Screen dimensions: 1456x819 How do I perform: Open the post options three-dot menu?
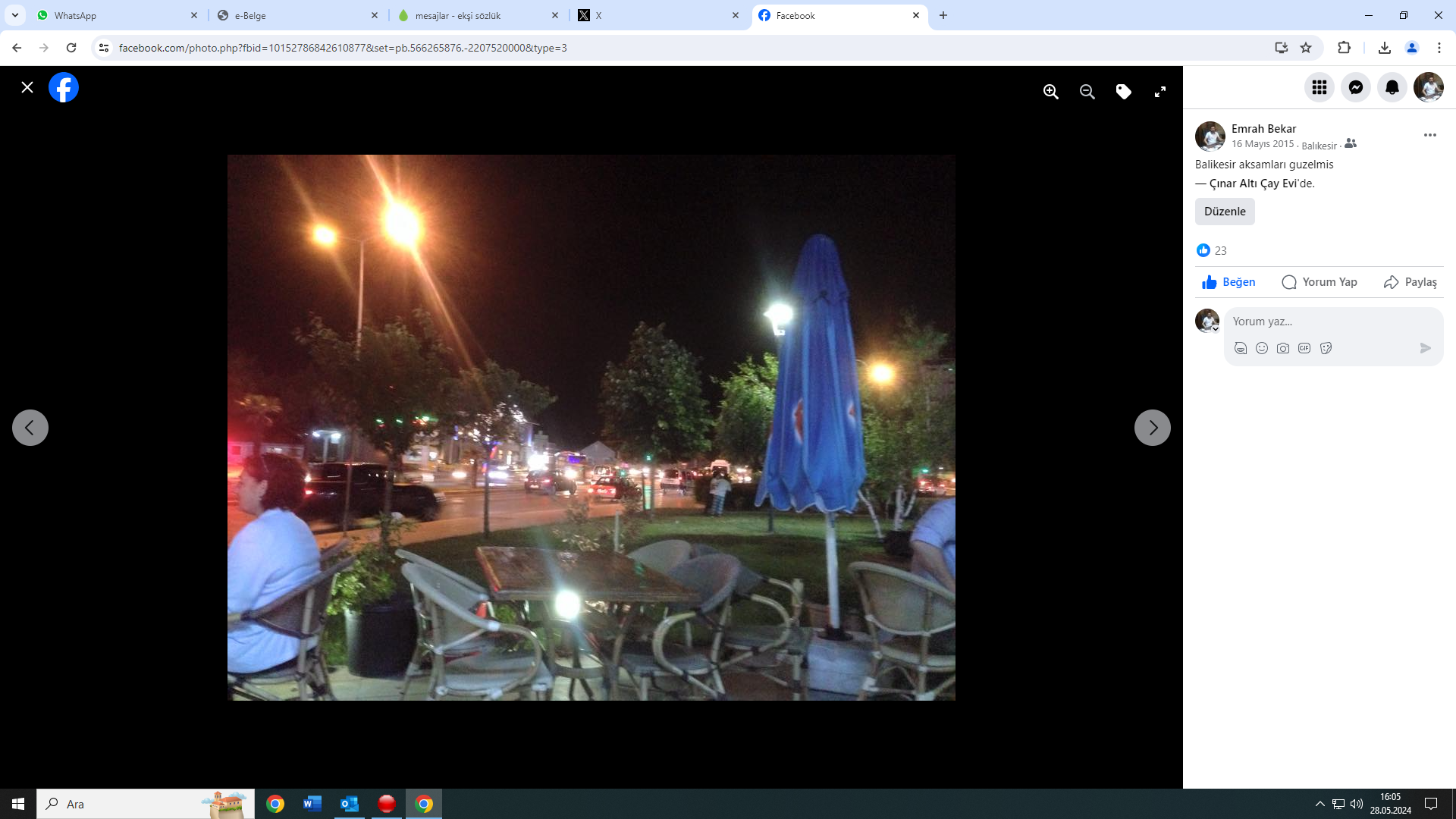tap(1429, 135)
